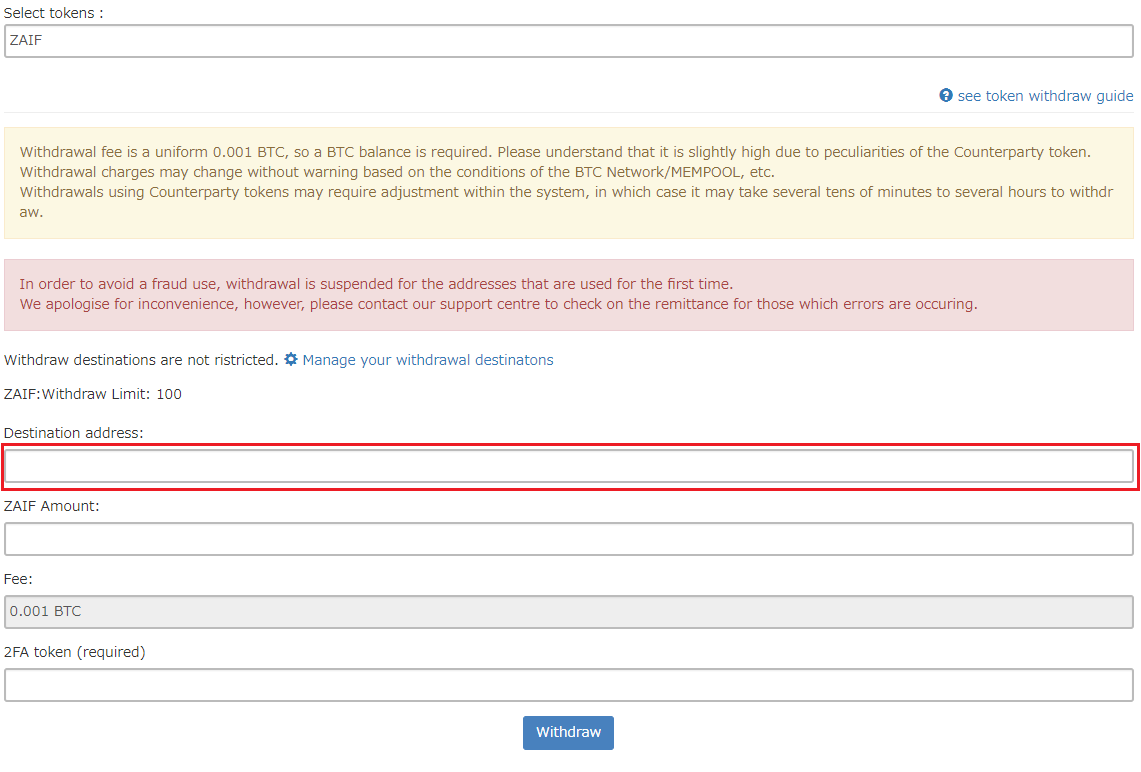The width and height of the screenshot is (1141, 772).
Task: Focus the Destination address input field
Action: (568, 466)
